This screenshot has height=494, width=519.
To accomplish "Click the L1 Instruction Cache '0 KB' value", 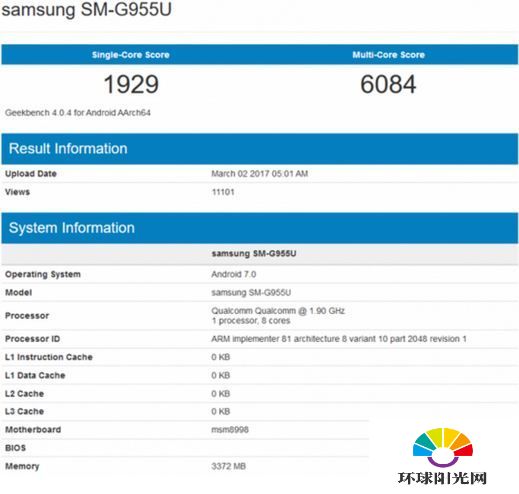I will [x=221, y=357].
